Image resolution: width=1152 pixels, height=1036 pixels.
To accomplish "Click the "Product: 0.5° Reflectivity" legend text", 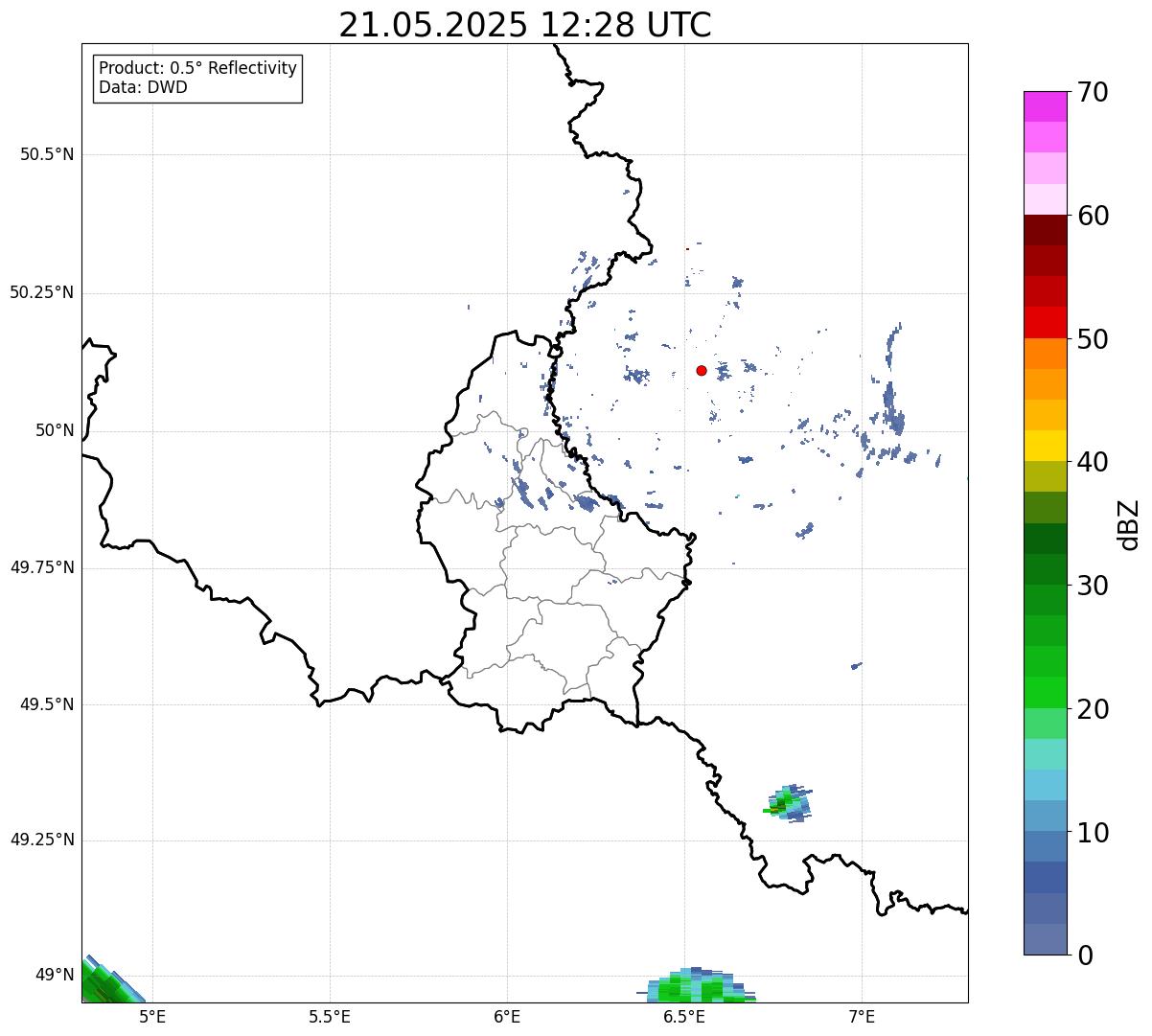I will click(x=198, y=68).
